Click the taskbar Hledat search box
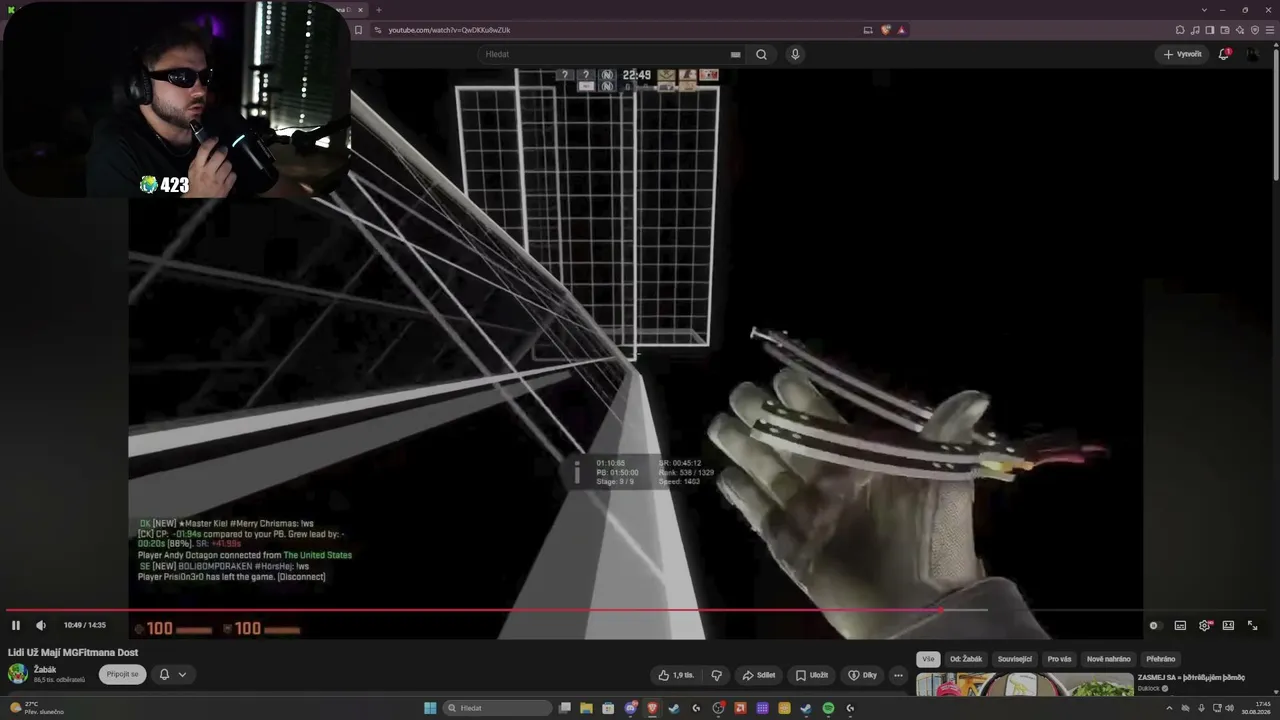 point(497,708)
